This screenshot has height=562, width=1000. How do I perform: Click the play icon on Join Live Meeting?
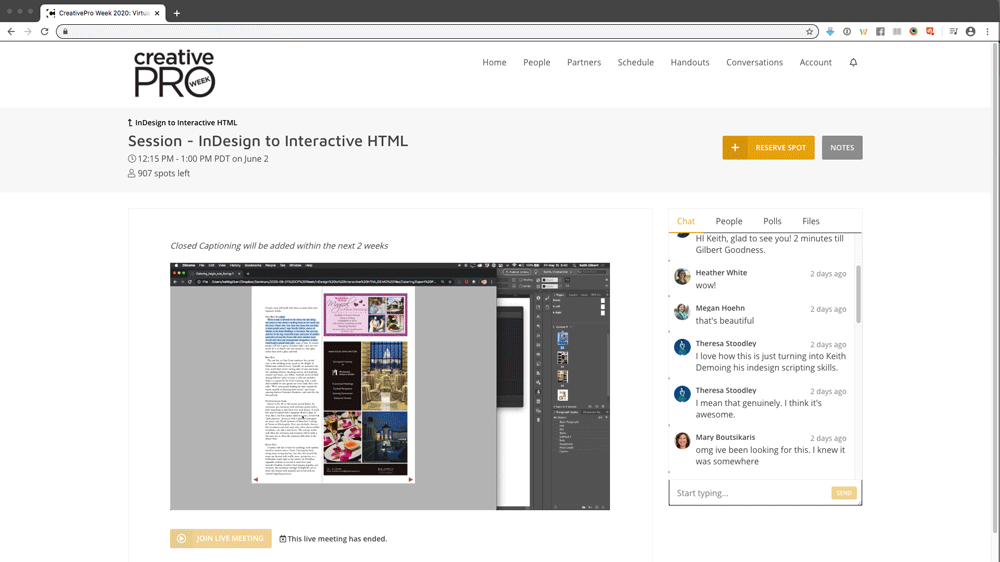[181, 538]
